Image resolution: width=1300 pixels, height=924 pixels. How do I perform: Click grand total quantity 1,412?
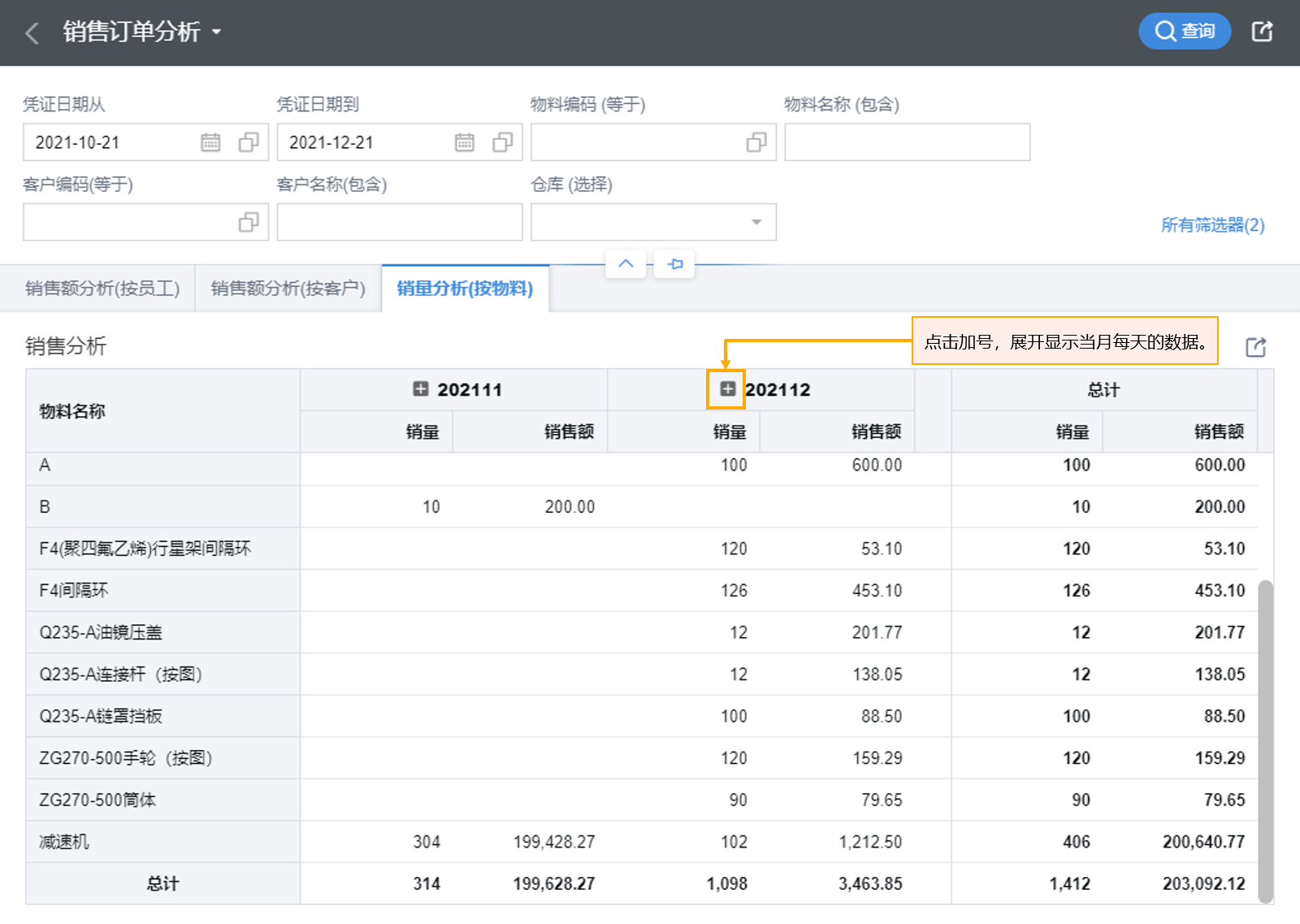point(1070,883)
